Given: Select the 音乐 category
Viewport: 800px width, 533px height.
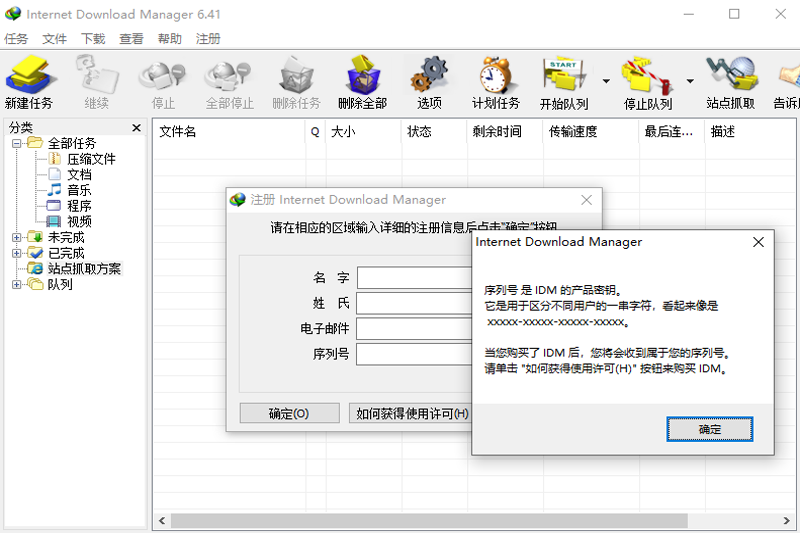Looking at the screenshot, I should point(79,190).
